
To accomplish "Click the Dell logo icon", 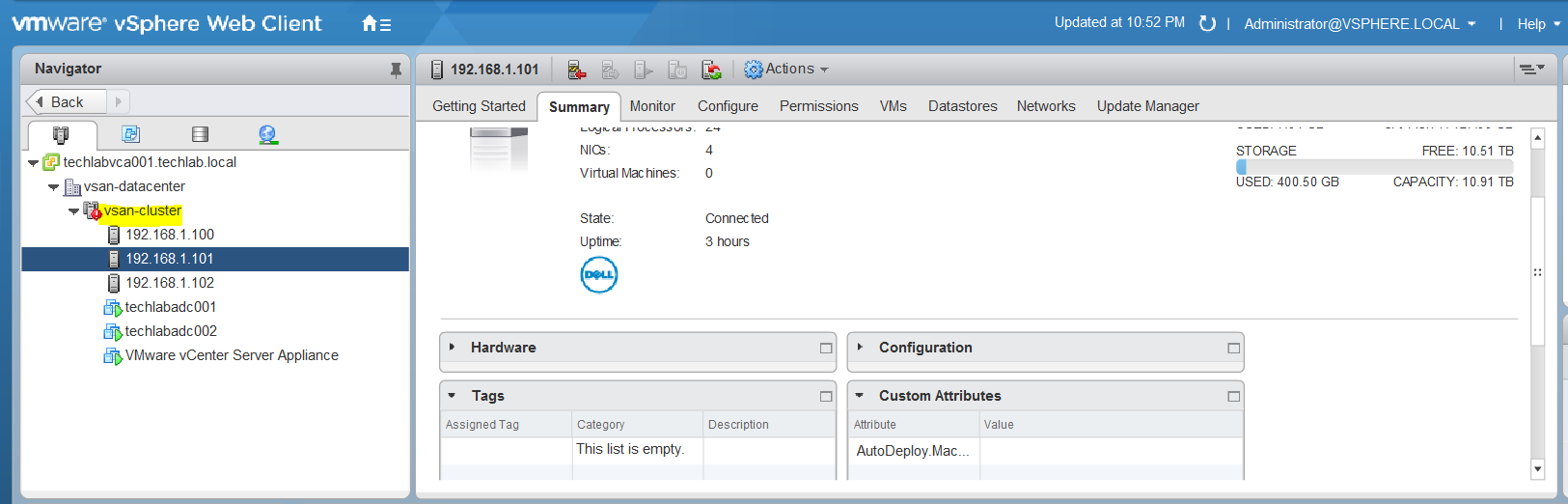I will click(598, 275).
